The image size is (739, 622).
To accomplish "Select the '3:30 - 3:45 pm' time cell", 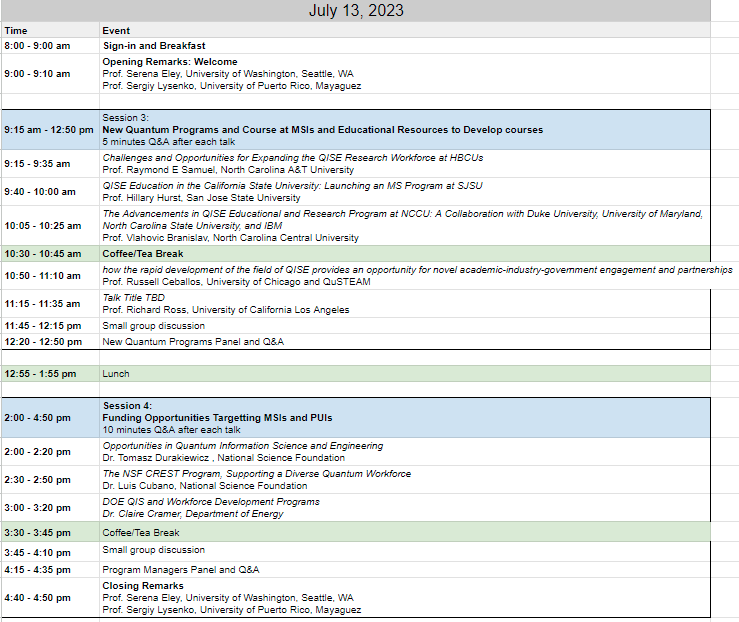I will [x=50, y=532].
